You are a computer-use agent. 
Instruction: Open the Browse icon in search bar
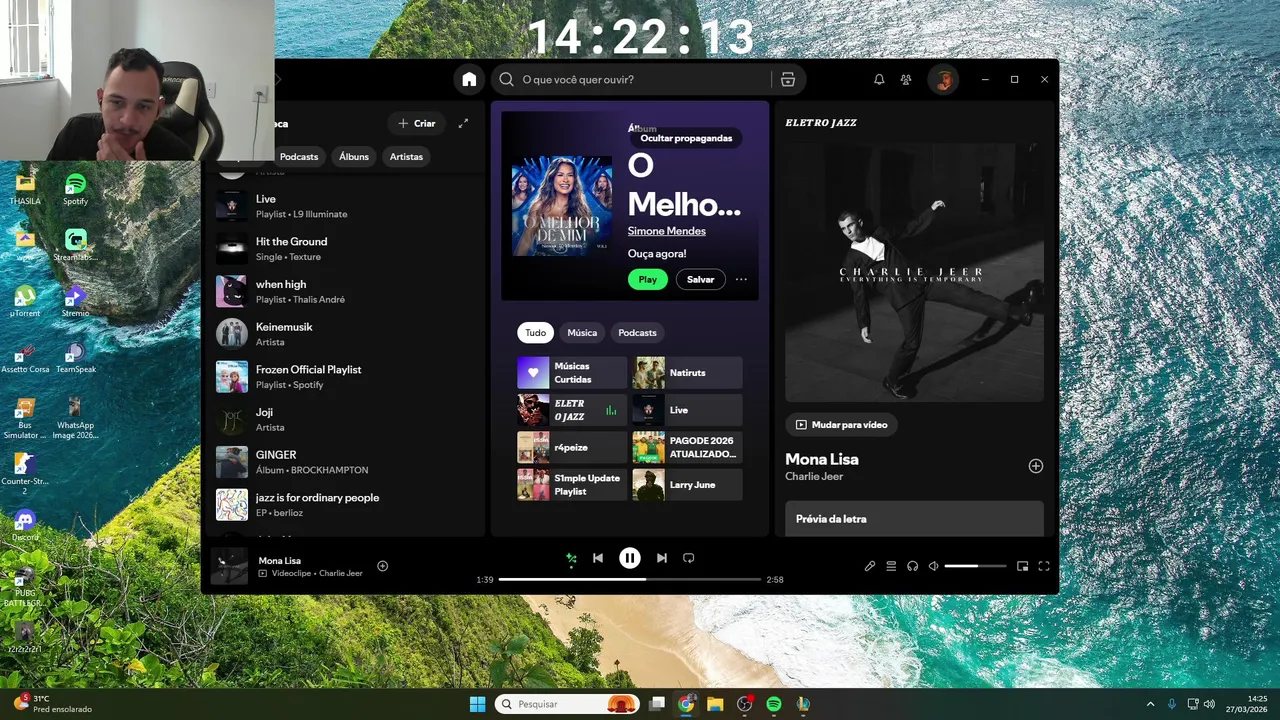(x=788, y=79)
